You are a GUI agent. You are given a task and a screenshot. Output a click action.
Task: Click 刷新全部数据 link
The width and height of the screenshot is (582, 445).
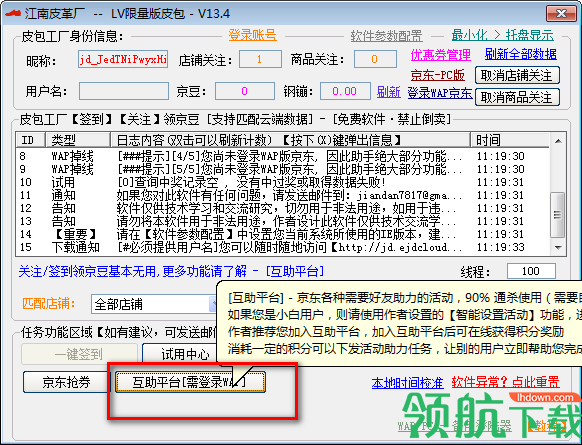tap(521, 54)
